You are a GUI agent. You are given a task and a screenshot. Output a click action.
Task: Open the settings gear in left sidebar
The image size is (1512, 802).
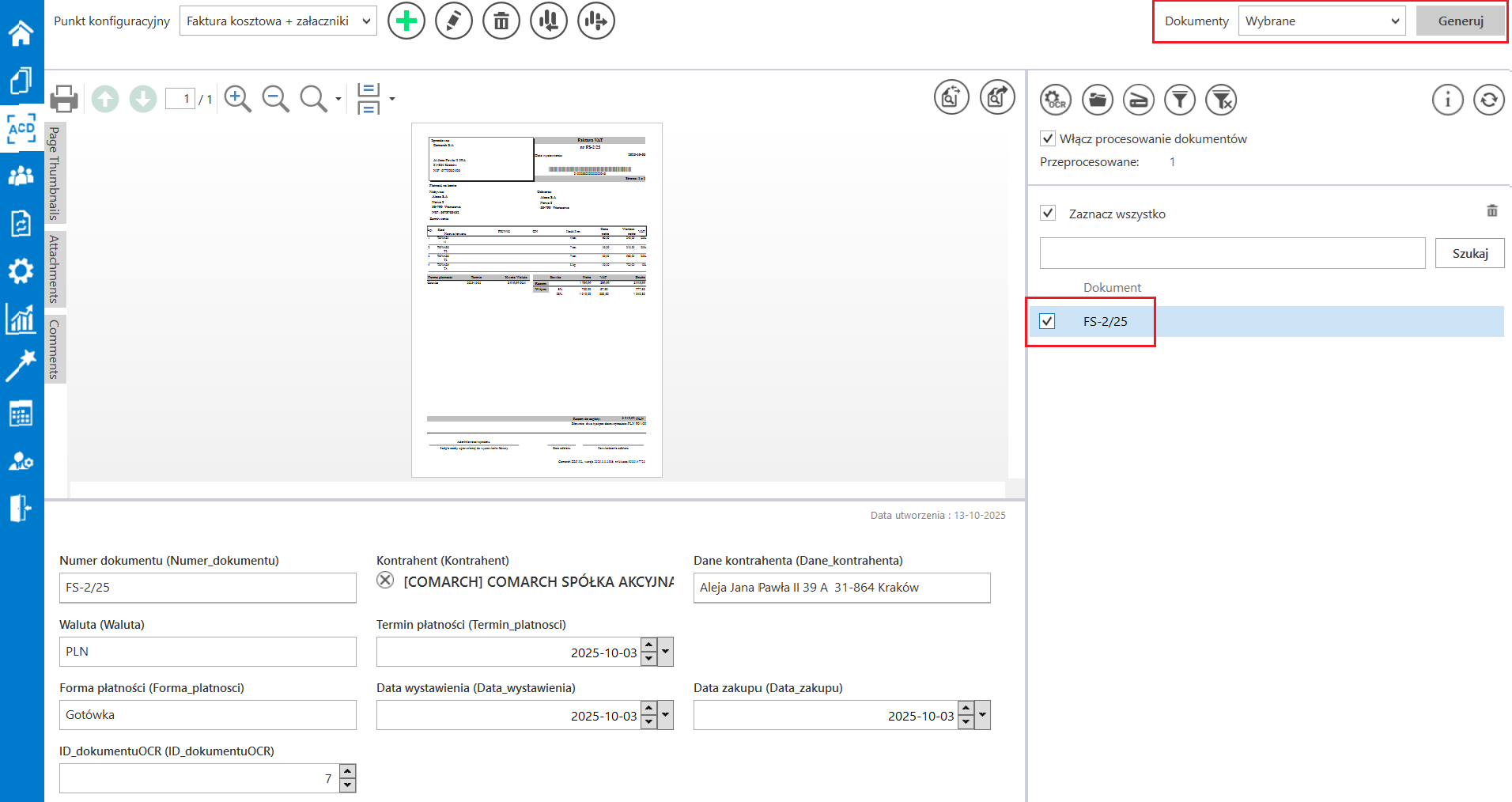coord(21,271)
